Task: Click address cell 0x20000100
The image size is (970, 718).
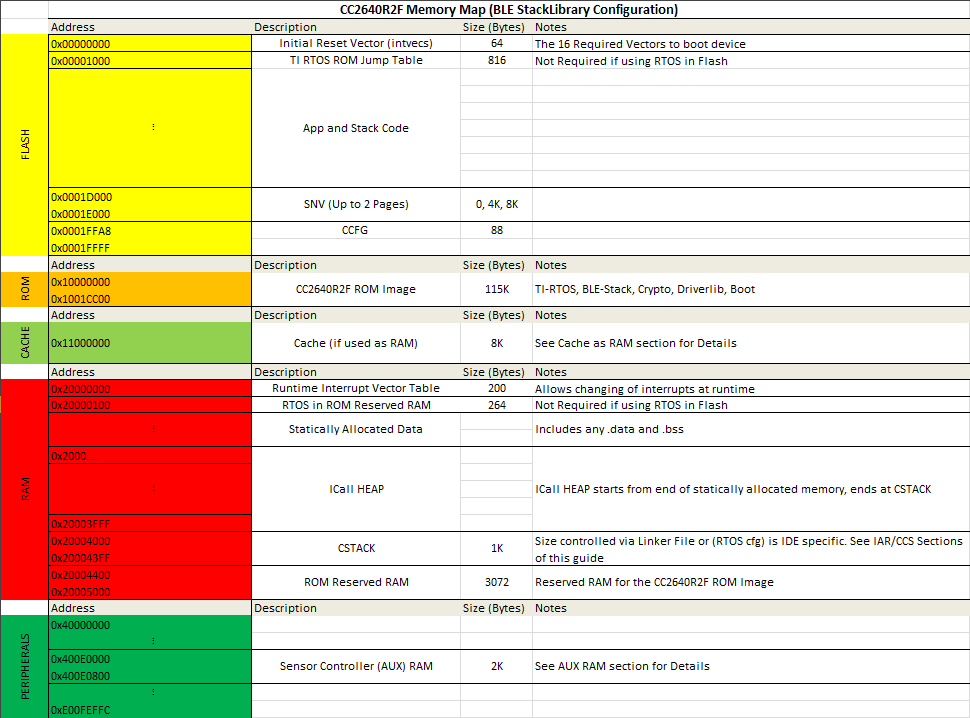Action: click(150, 405)
